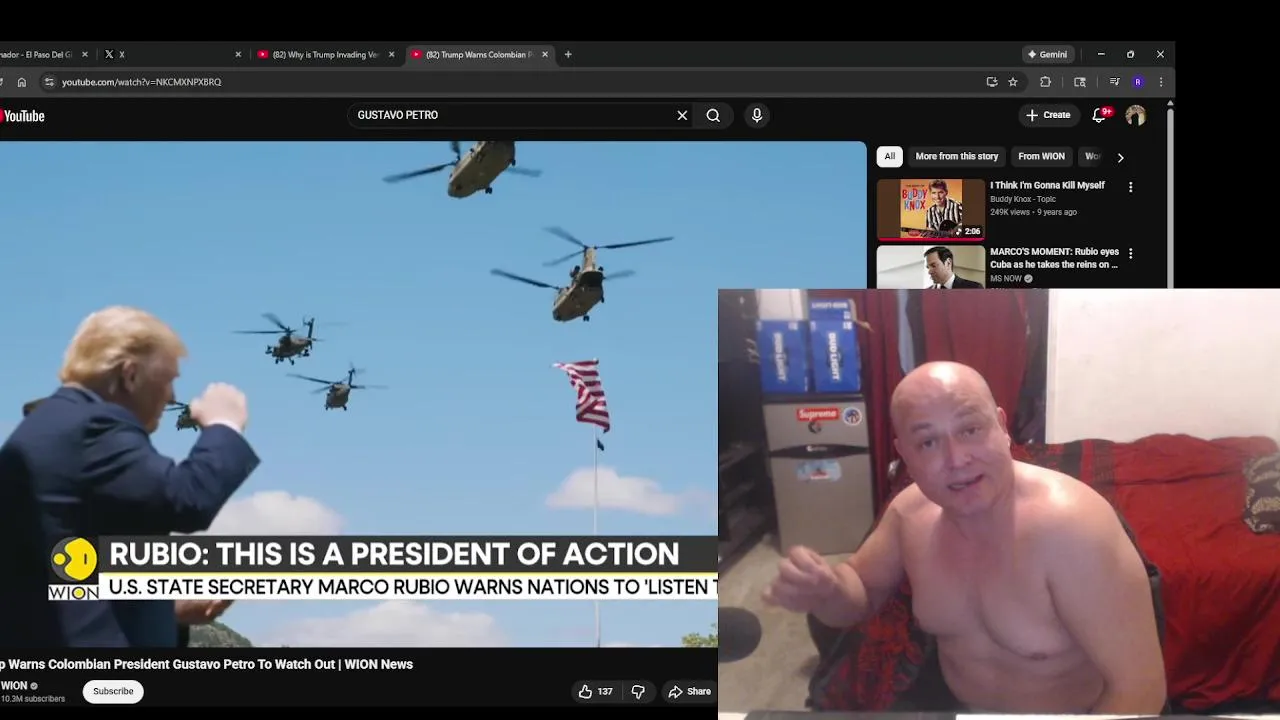Click the magnifier search button
1280x720 pixels.
[713, 115]
